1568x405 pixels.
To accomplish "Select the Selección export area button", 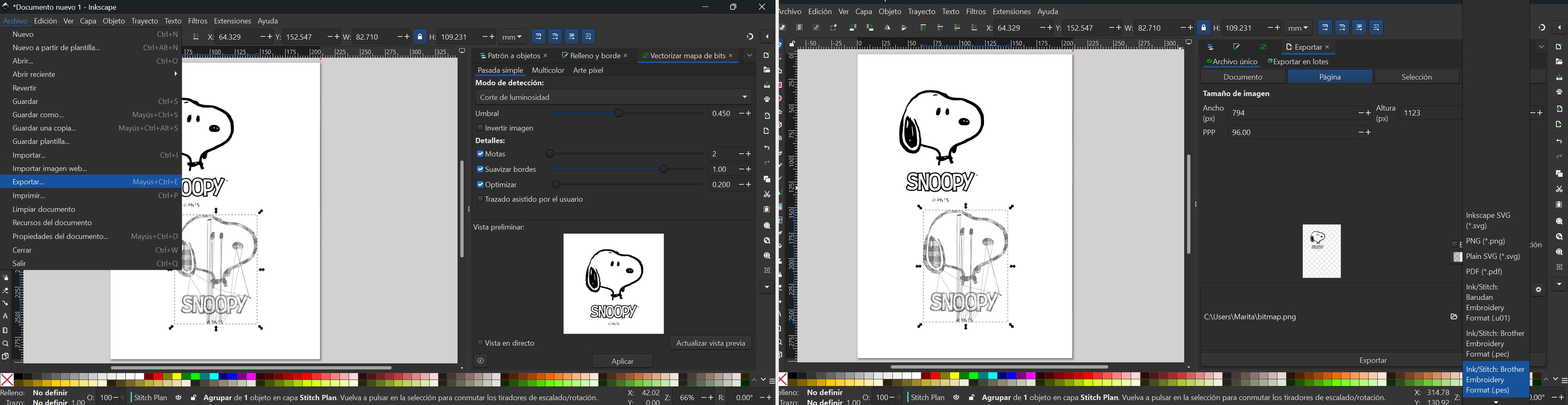I will click(x=1416, y=77).
